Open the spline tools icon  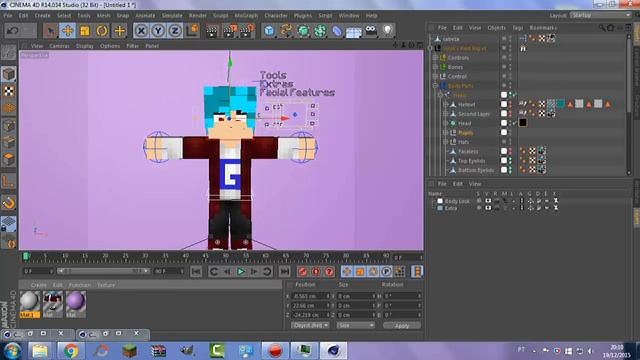(x=286, y=31)
